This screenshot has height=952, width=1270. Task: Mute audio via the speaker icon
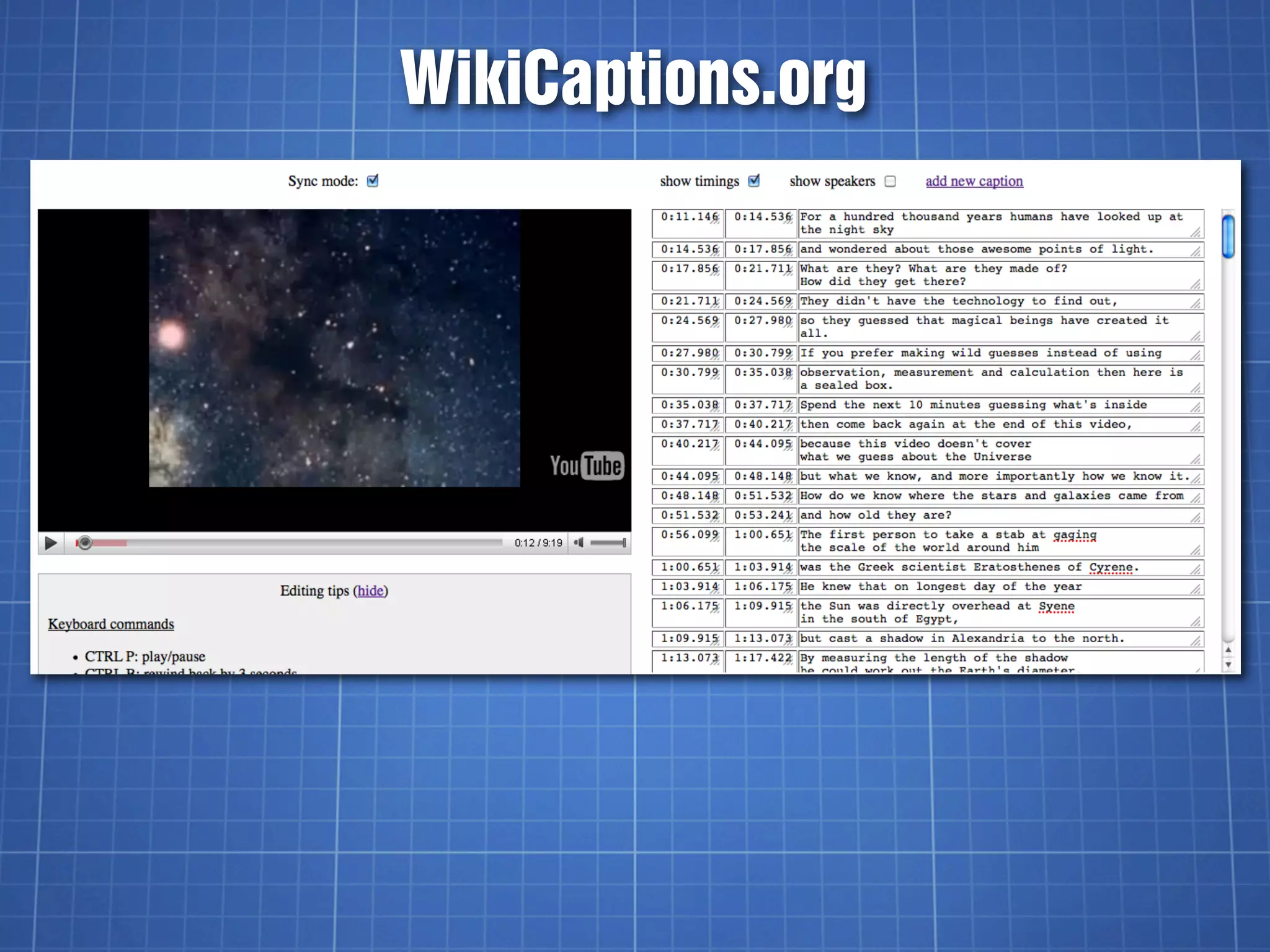coord(579,543)
